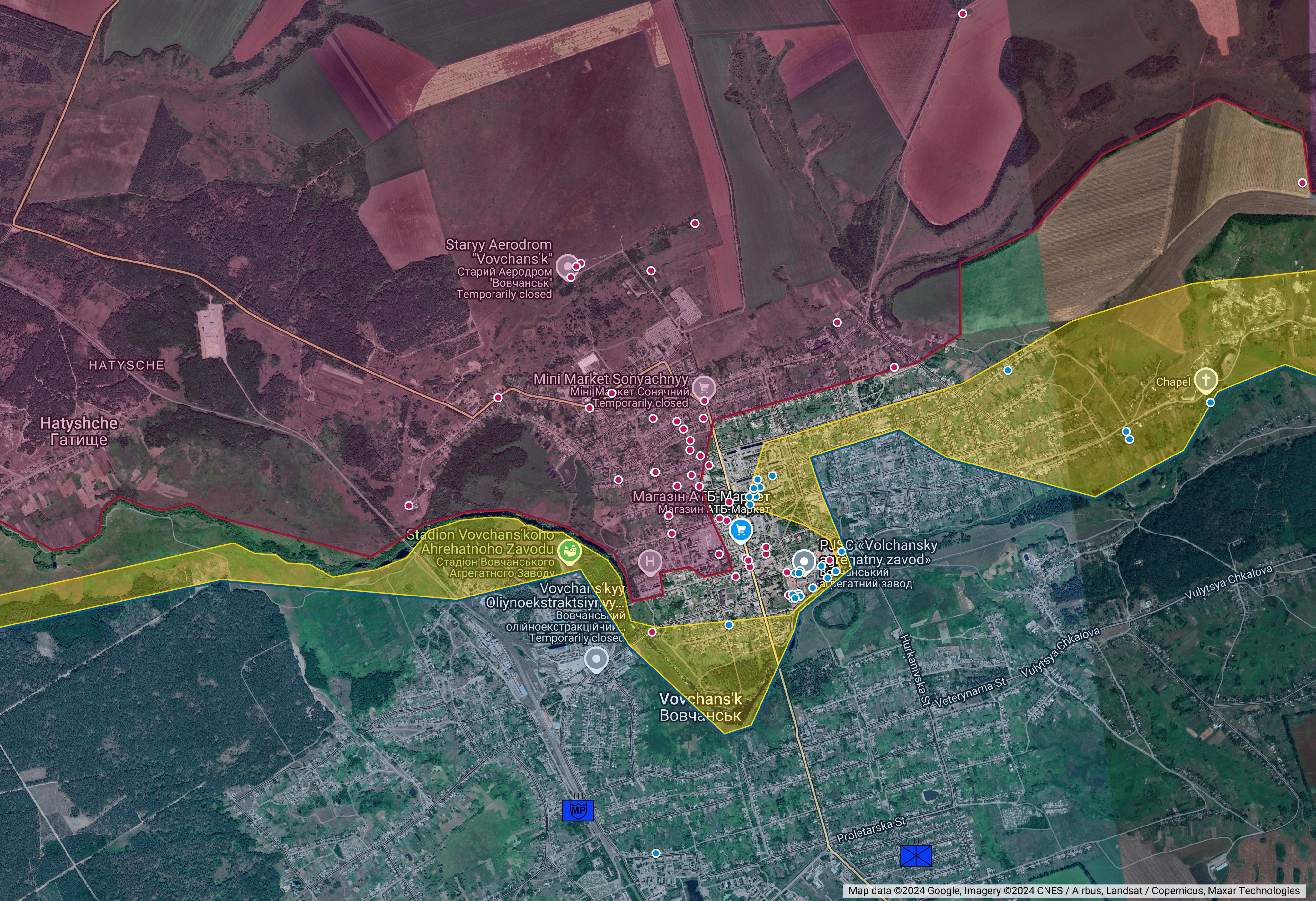Click the Staryy Aerodrom Vovchans'k pin icon
Image resolution: width=1316 pixels, height=901 pixels.
[x=566, y=265]
